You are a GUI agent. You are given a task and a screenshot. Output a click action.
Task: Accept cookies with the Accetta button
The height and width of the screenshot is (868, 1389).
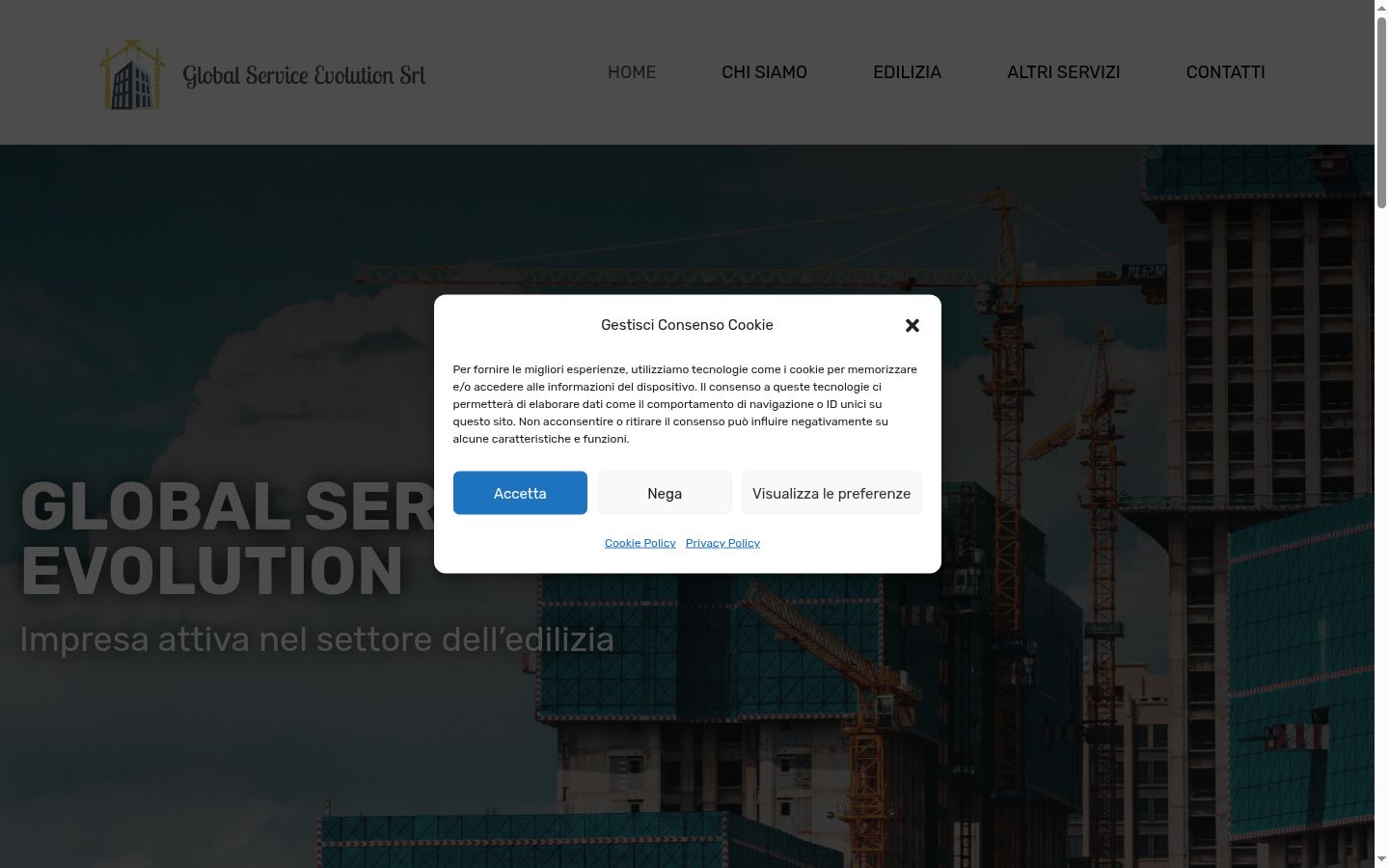click(x=520, y=493)
